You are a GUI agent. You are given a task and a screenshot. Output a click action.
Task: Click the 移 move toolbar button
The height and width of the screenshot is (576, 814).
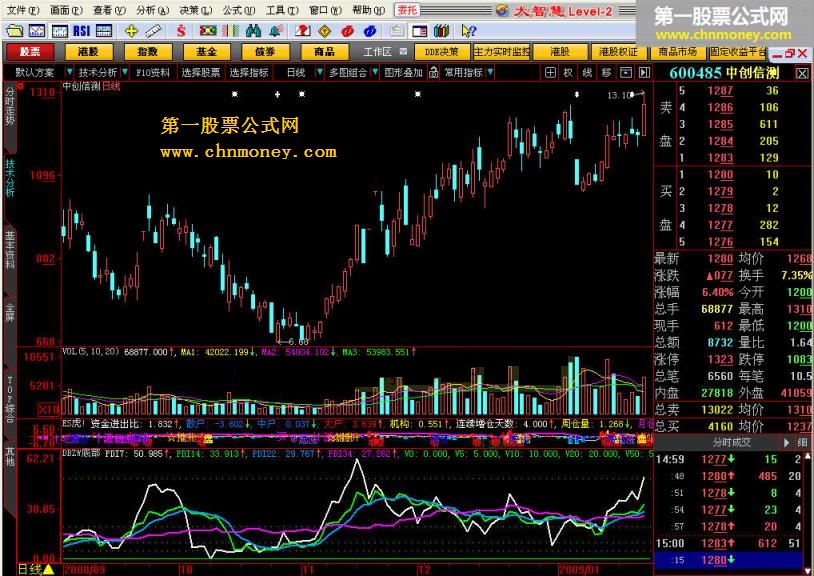tap(606, 73)
